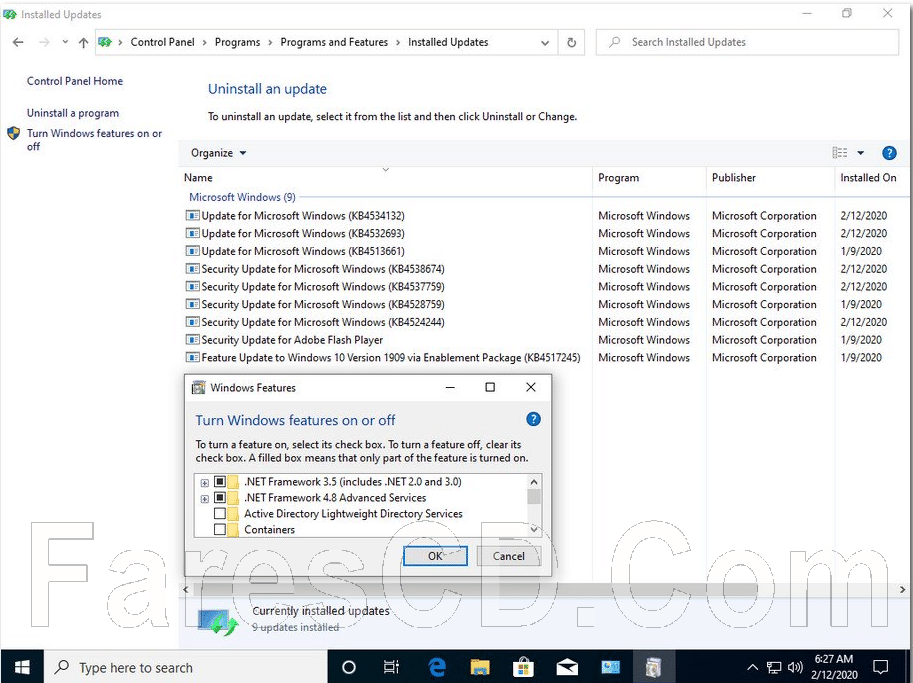Open Uninstall a program link
913x683 pixels.
tap(73, 113)
